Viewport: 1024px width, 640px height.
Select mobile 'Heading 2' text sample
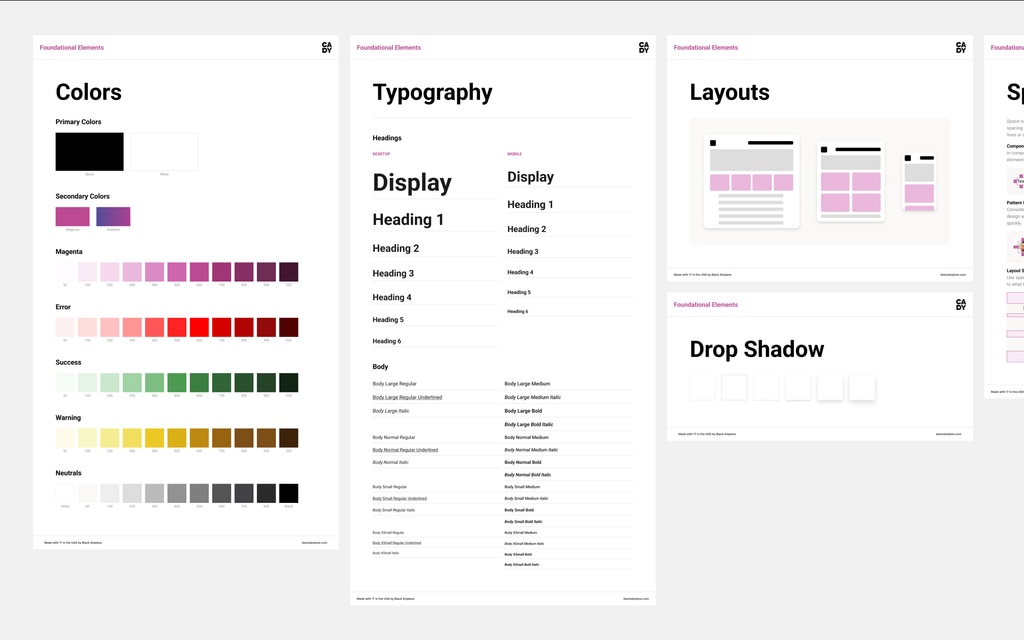(x=526, y=229)
